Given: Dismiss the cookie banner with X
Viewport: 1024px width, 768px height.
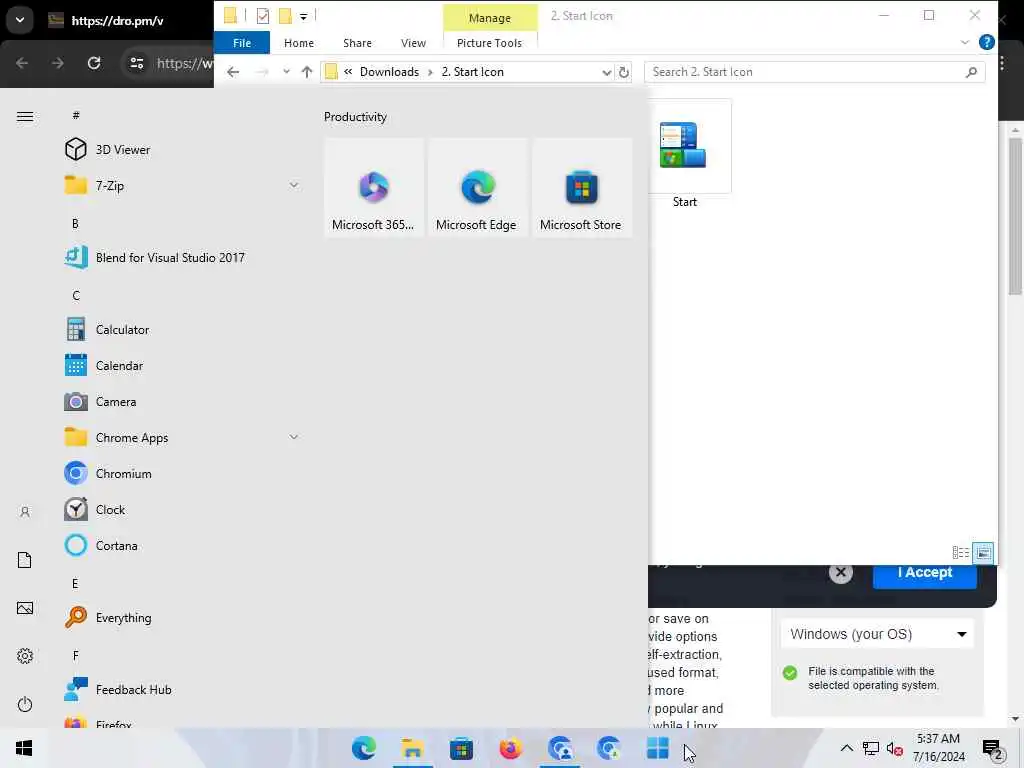Looking at the screenshot, I should click(840, 573).
